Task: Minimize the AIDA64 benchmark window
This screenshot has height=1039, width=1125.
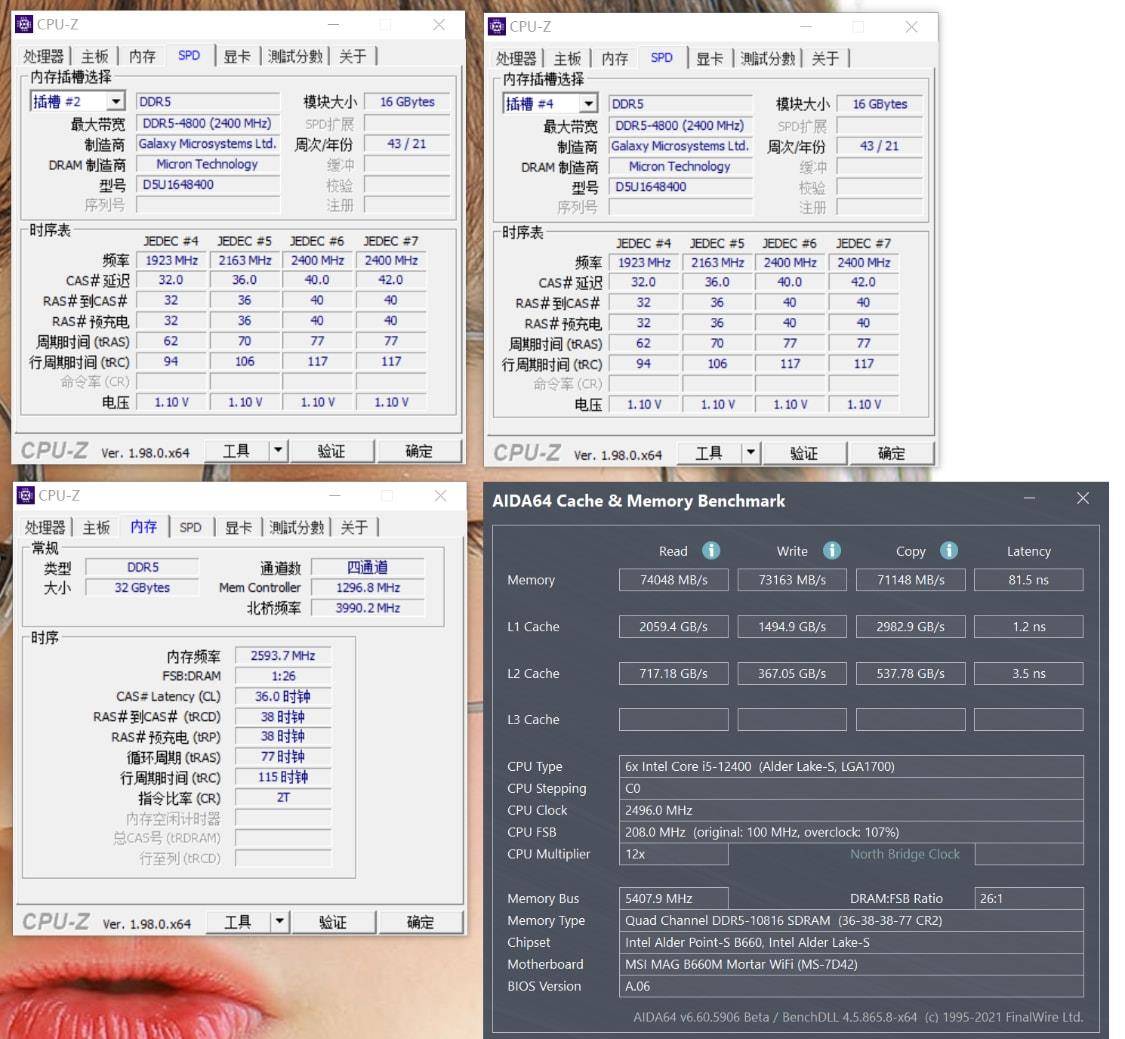Action: point(1029,499)
